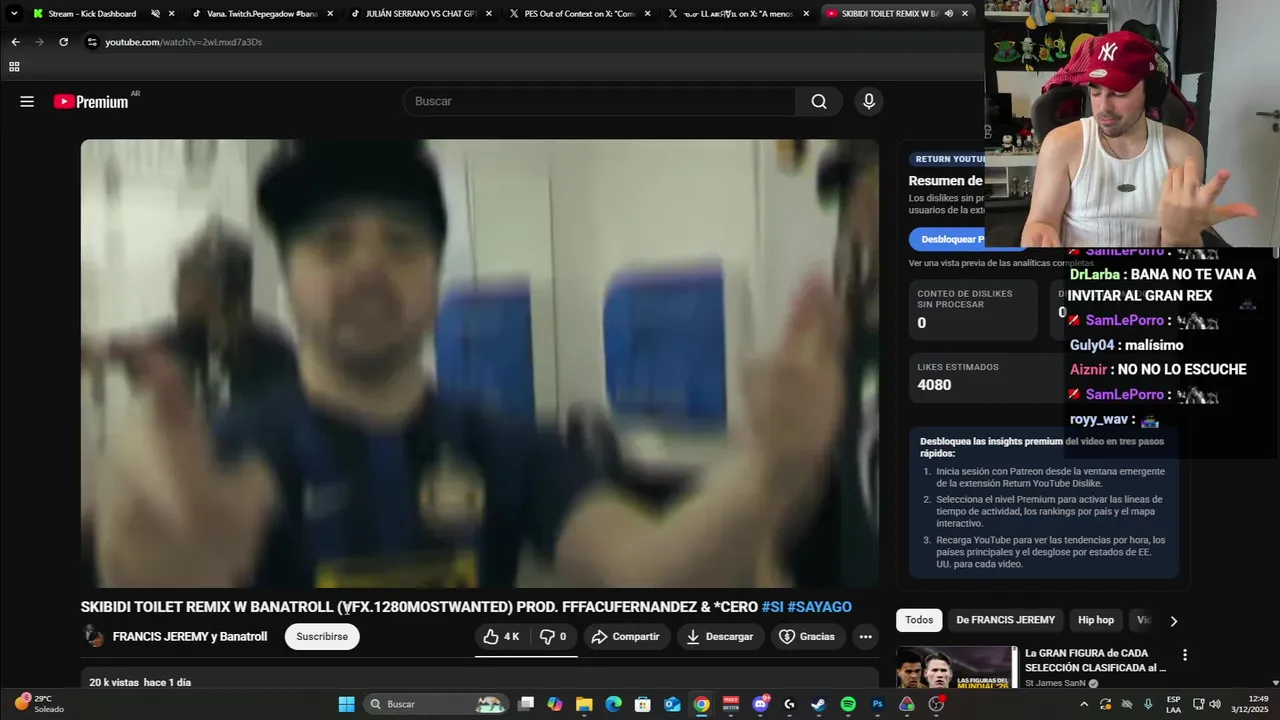
Task: Click the youtube.com address bar URL
Action: click(183, 42)
